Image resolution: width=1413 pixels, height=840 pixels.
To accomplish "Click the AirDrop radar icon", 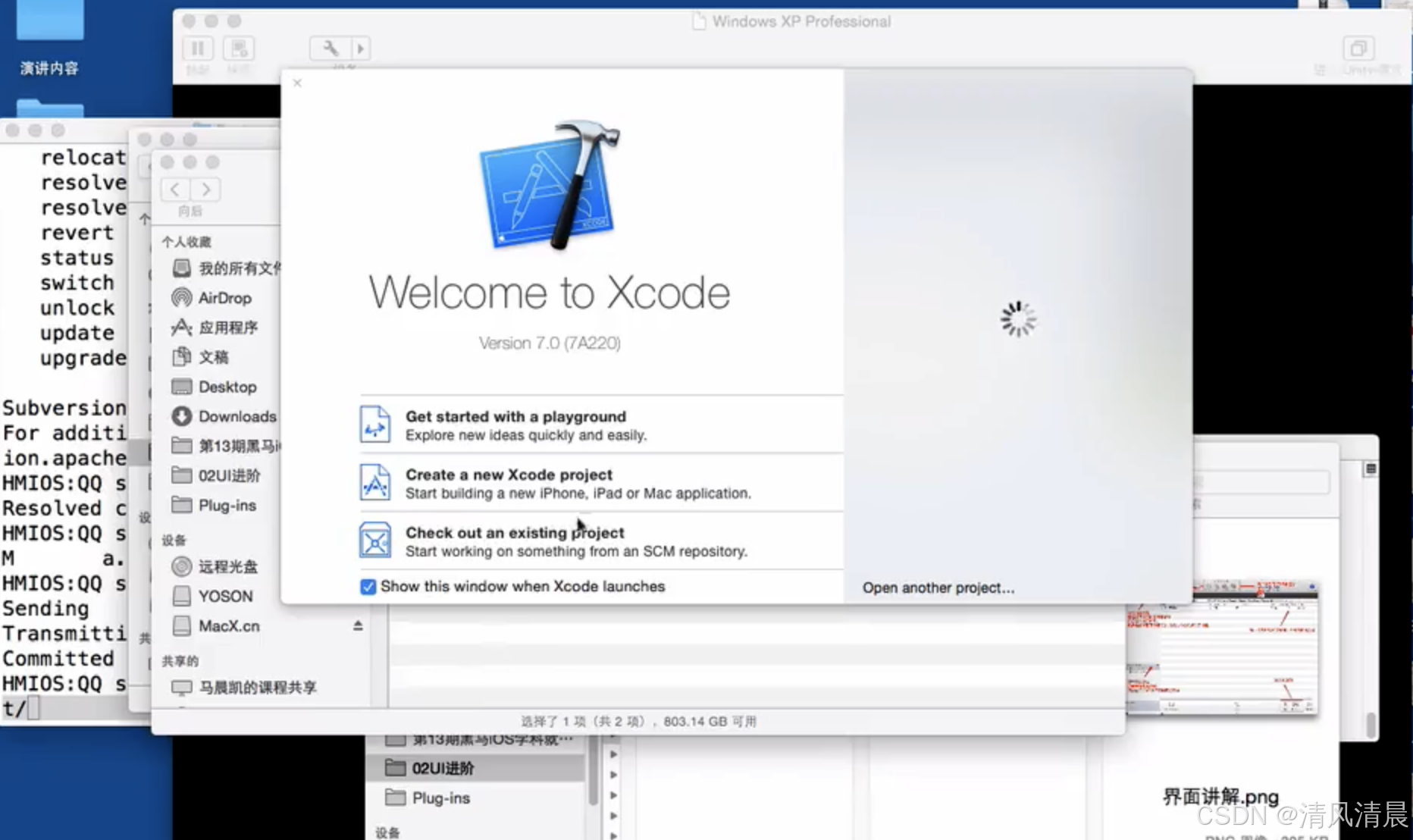I will click(181, 298).
